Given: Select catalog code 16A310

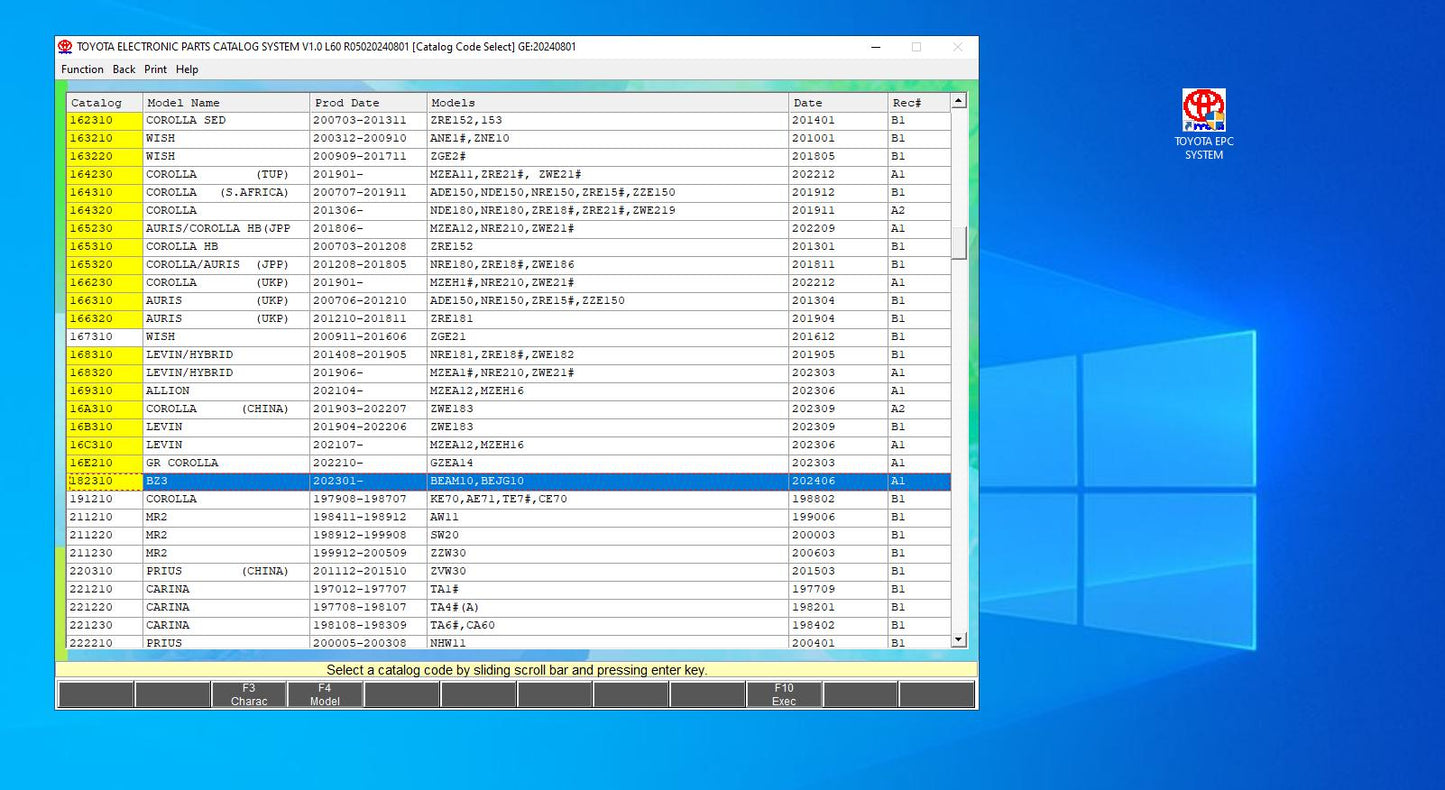Looking at the screenshot, I should (104, 409).
